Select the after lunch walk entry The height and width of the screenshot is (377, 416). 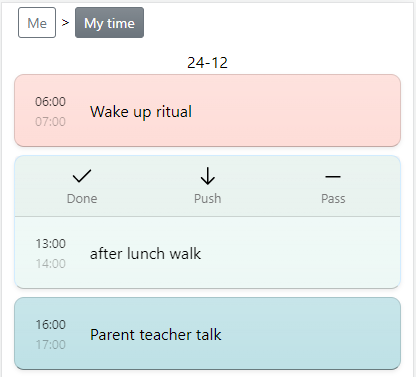click(x=207, y=253)
